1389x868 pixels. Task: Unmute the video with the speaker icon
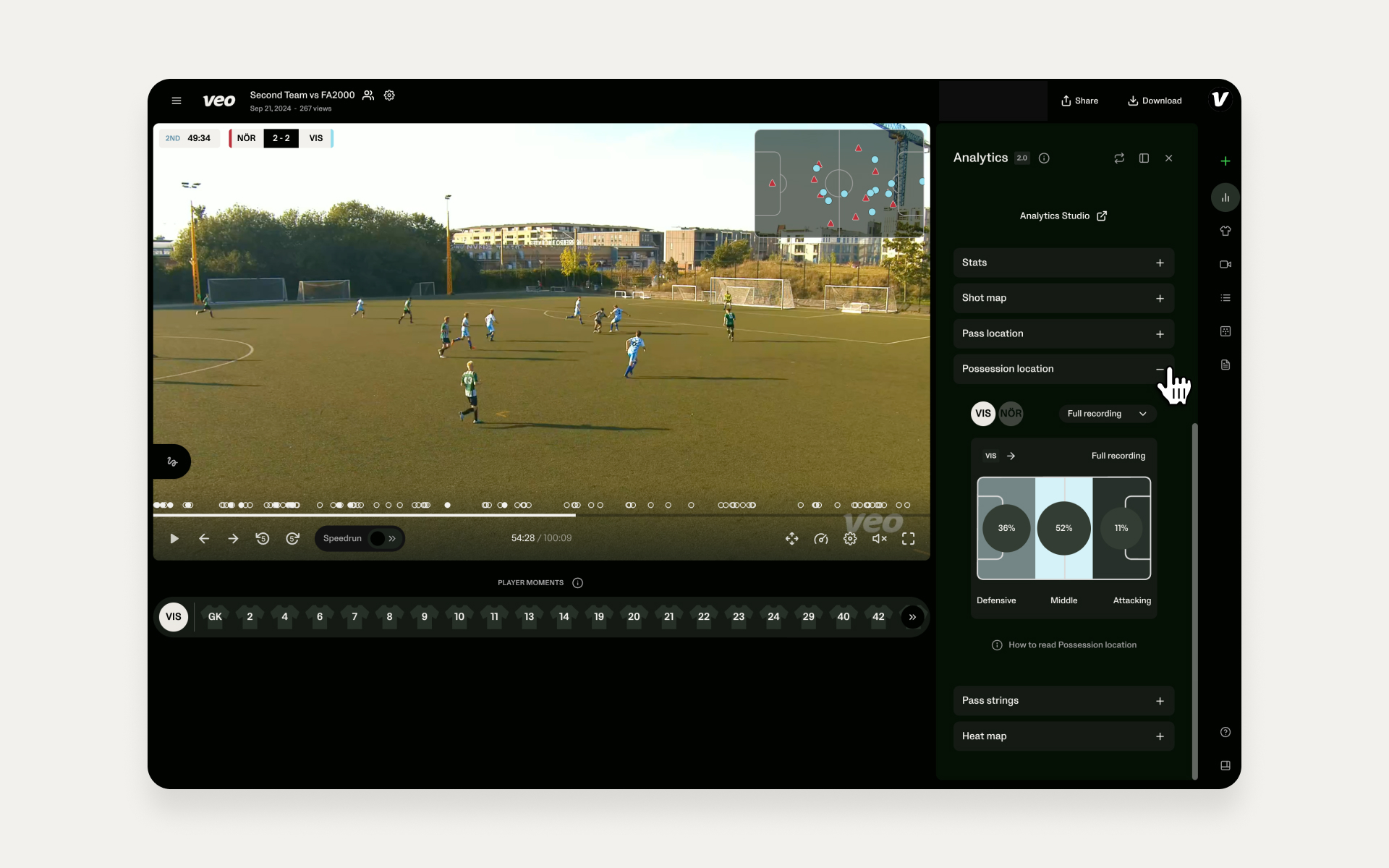879,538
